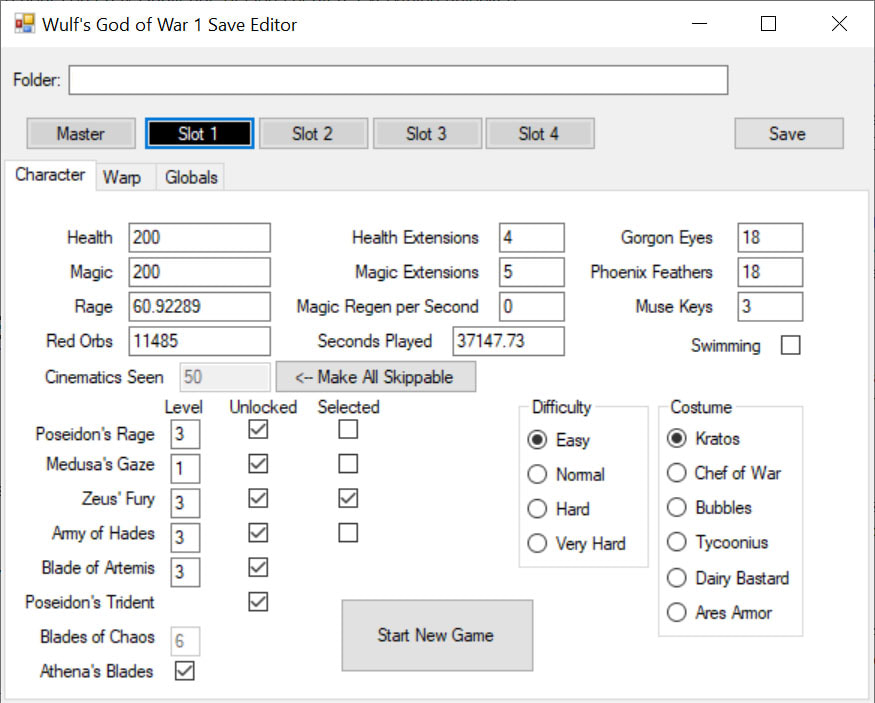Toggle Poseidon's Trident Unlocked checkbox
This screenshot has width=875, height=703.
coord(258,602)
